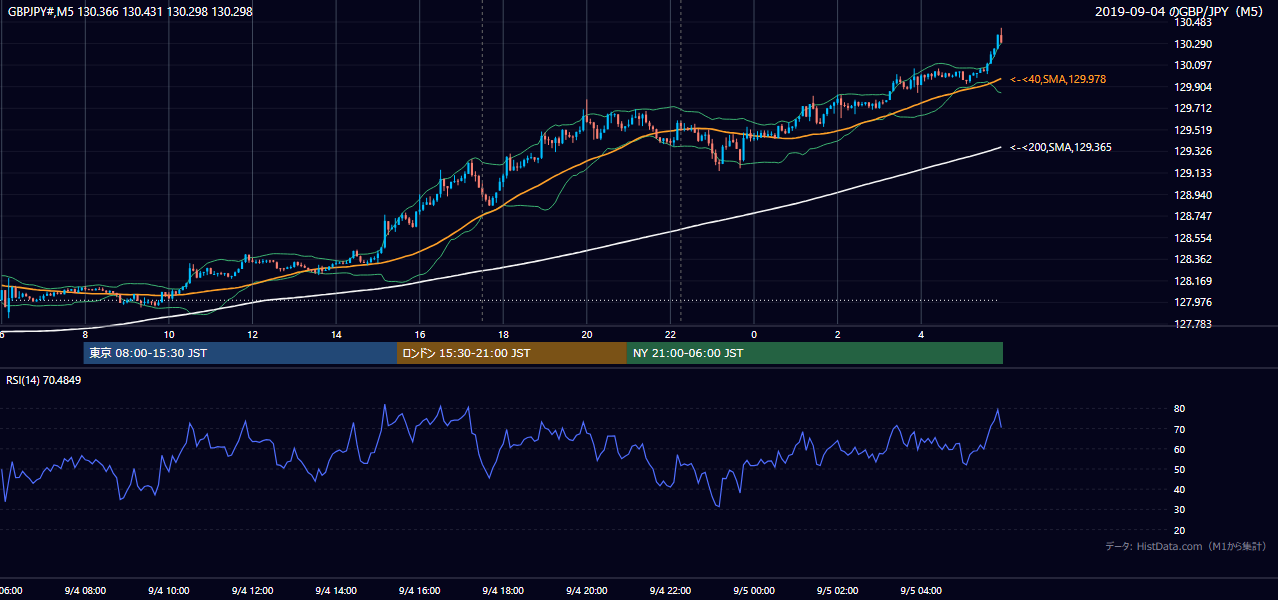
Task: Click price level 127.783 on axis
Action: (x=1193, y=324)
